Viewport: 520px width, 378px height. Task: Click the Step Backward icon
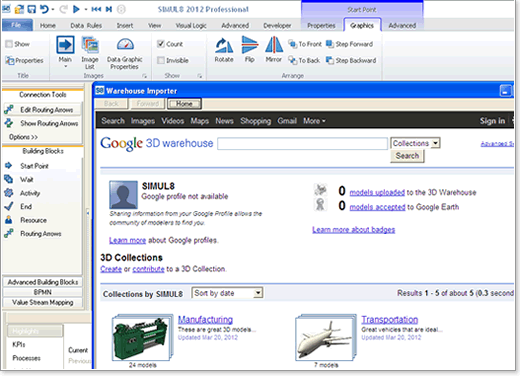330,60
